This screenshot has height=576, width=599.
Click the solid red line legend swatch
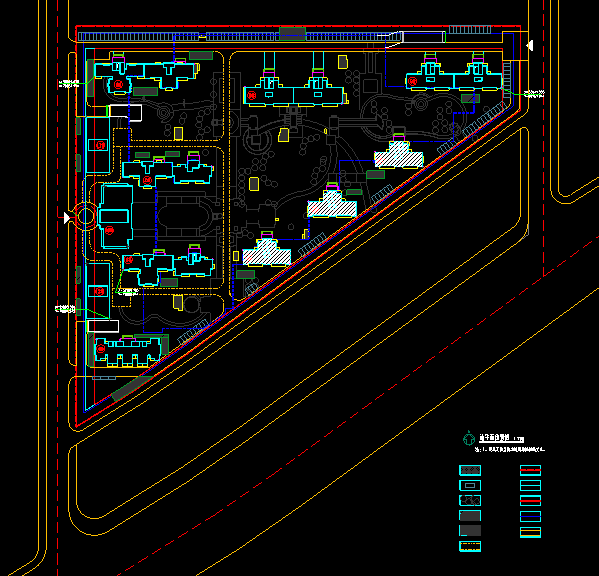click(531, 500)
